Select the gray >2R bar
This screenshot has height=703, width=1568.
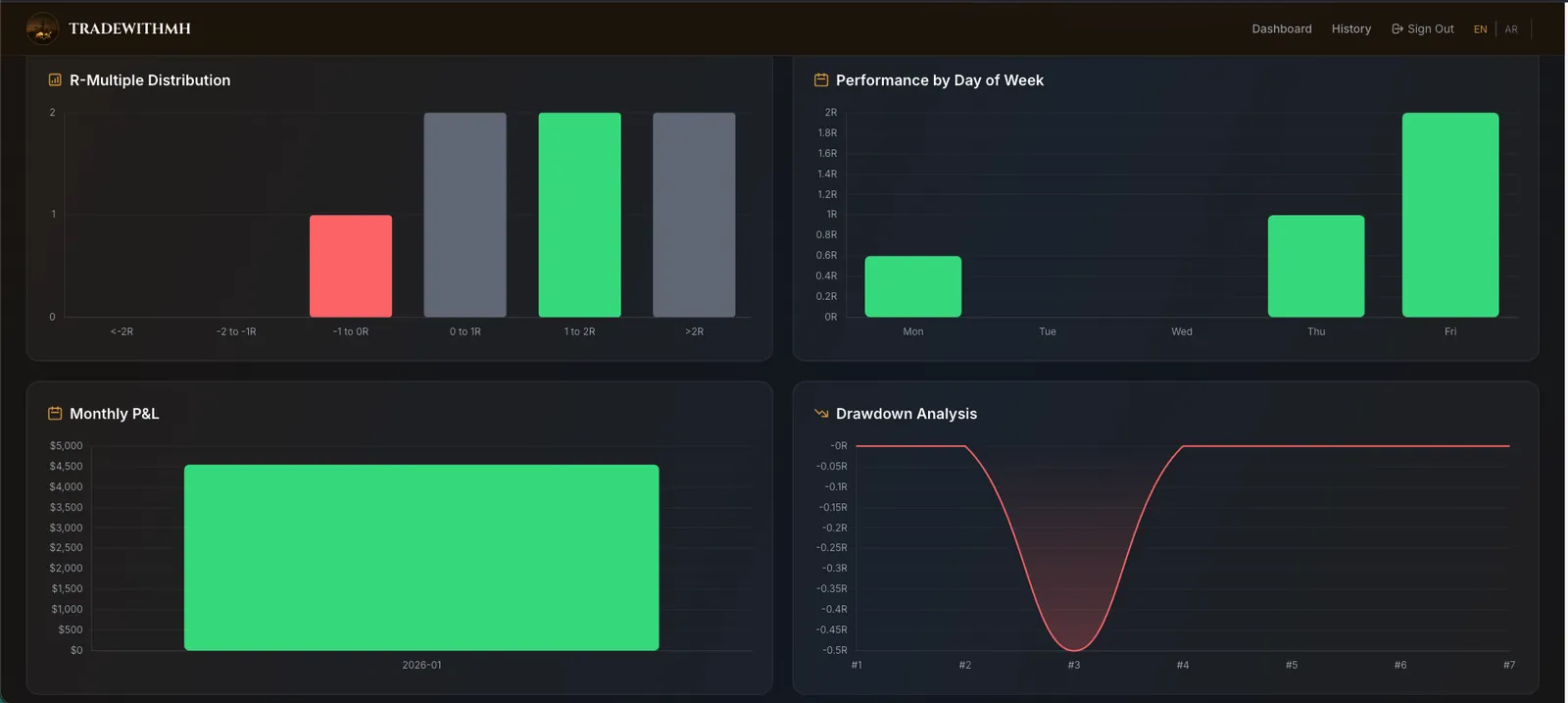(694, 215)
